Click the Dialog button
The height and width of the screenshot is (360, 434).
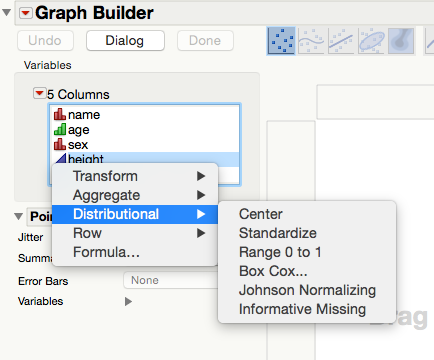pyautogui.click(x=125, y=41)
